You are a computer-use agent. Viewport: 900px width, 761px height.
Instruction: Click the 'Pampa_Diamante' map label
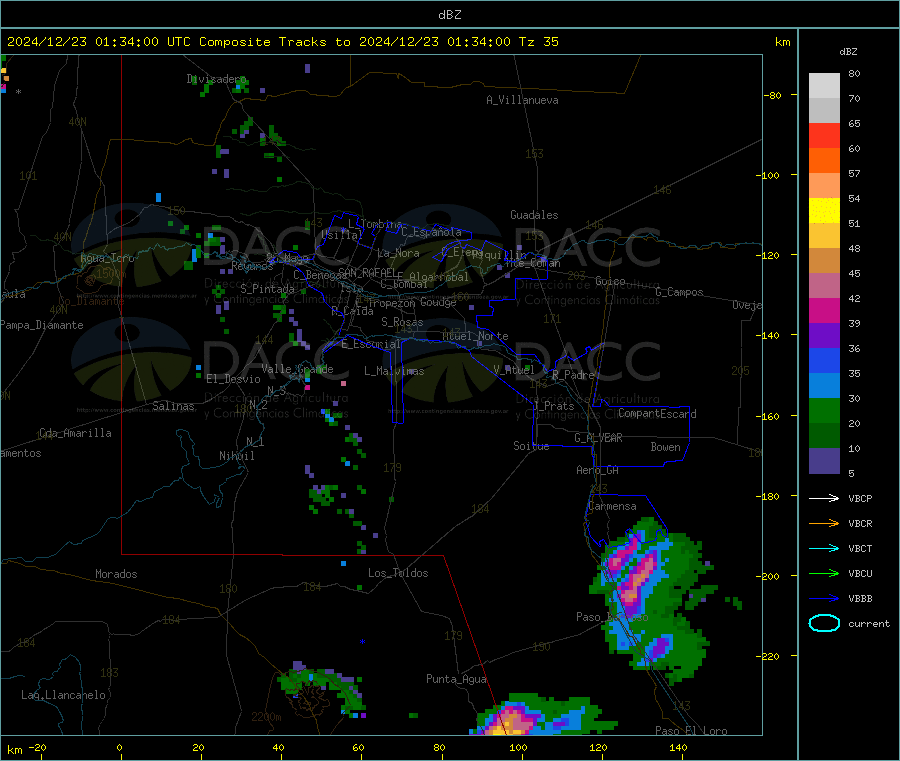(42, 325)
